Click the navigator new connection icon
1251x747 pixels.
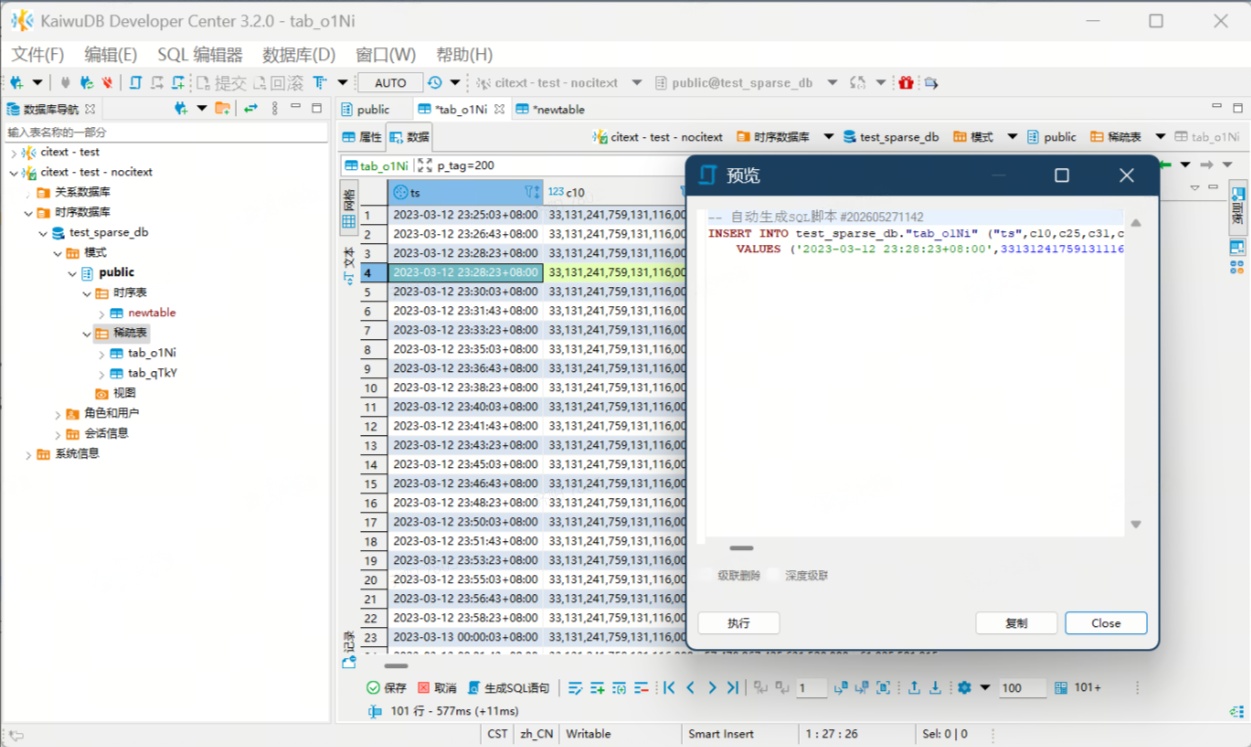[181, 108]
